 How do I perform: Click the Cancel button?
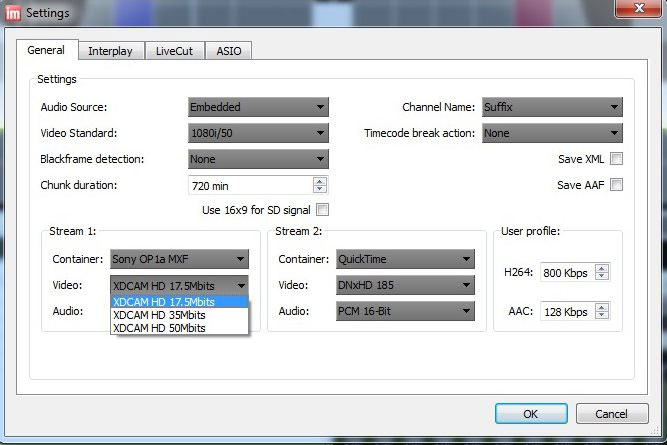click(x=612, y=414)
